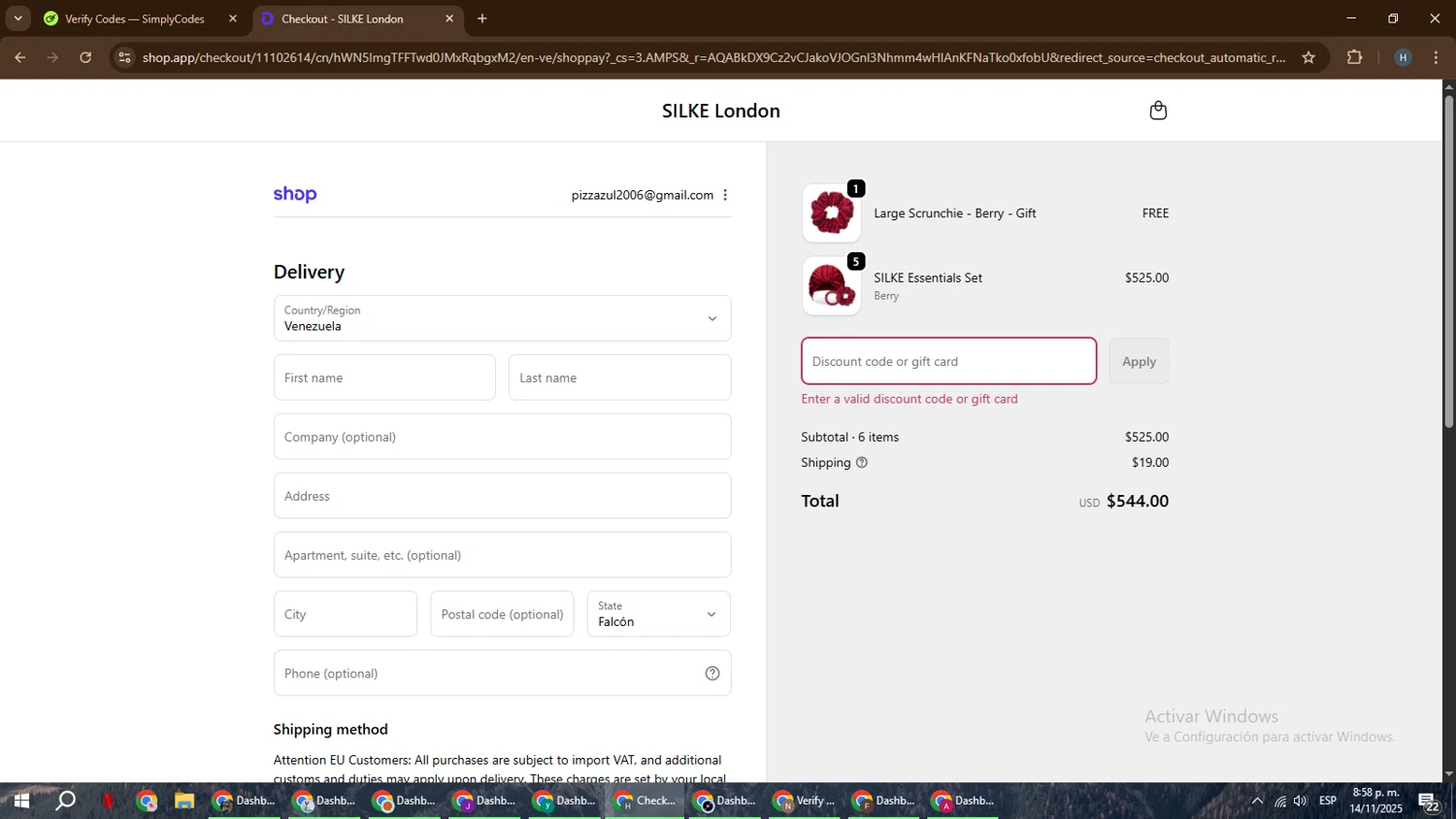Click the browser address bar URL

(713, 57)
